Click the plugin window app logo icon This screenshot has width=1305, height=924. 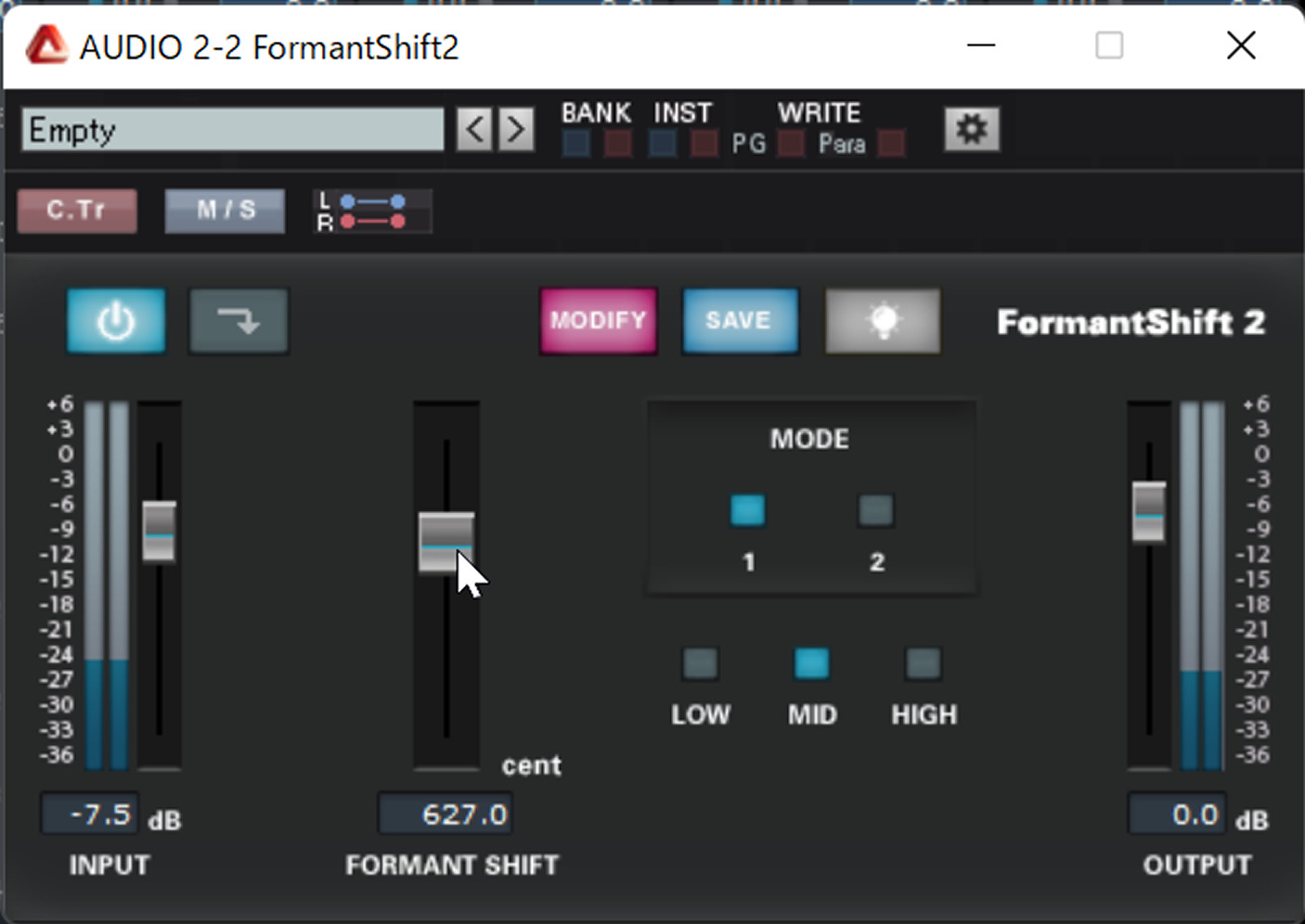(x=46, y=45)
